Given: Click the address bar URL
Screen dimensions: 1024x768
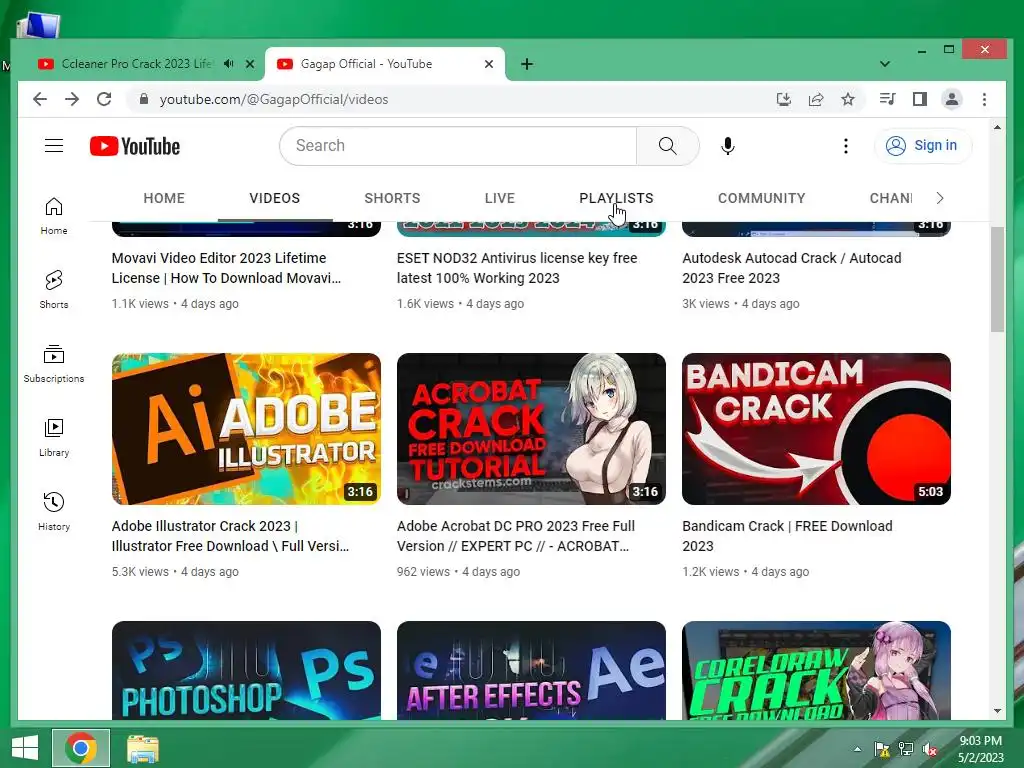Looking at the screenshot, I should (274, 99).
